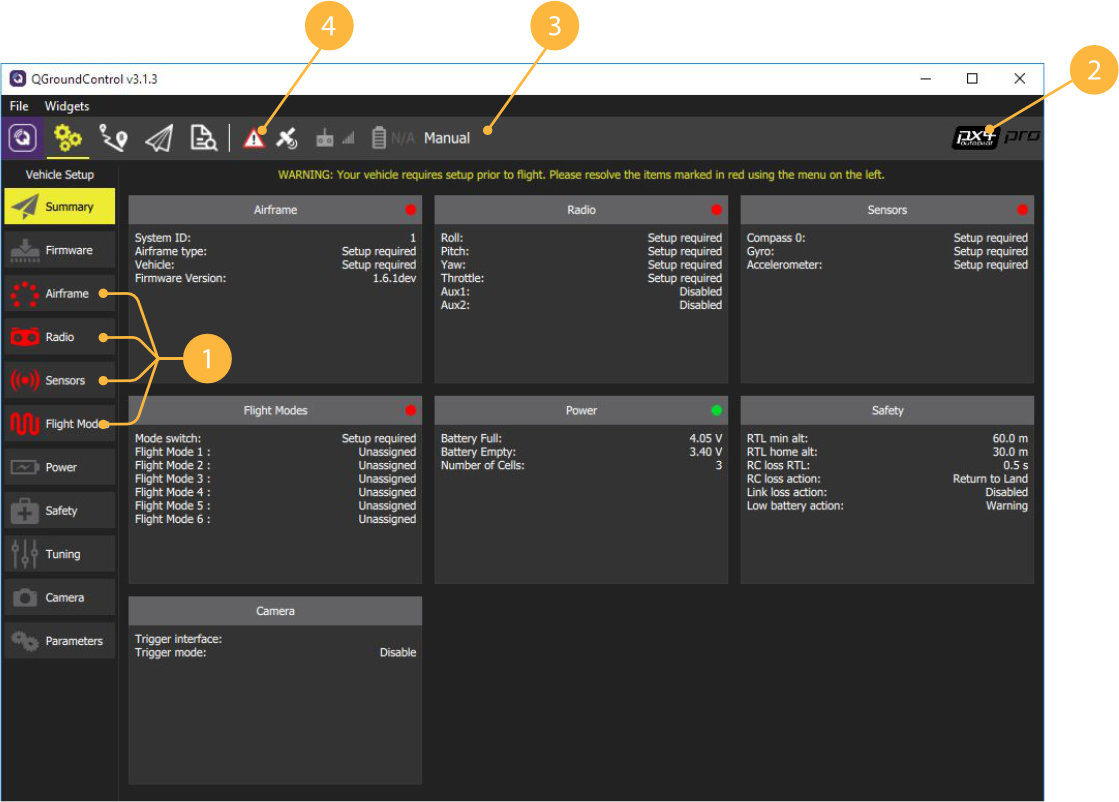Open the QGroundControl application settings icon
This screenshot has height=802, width=1119.
point(22,137)
